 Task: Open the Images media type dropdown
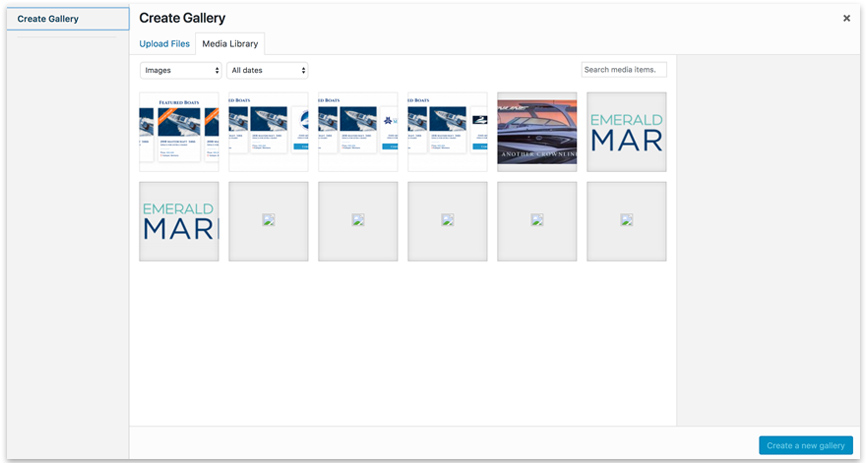(181, 70)
